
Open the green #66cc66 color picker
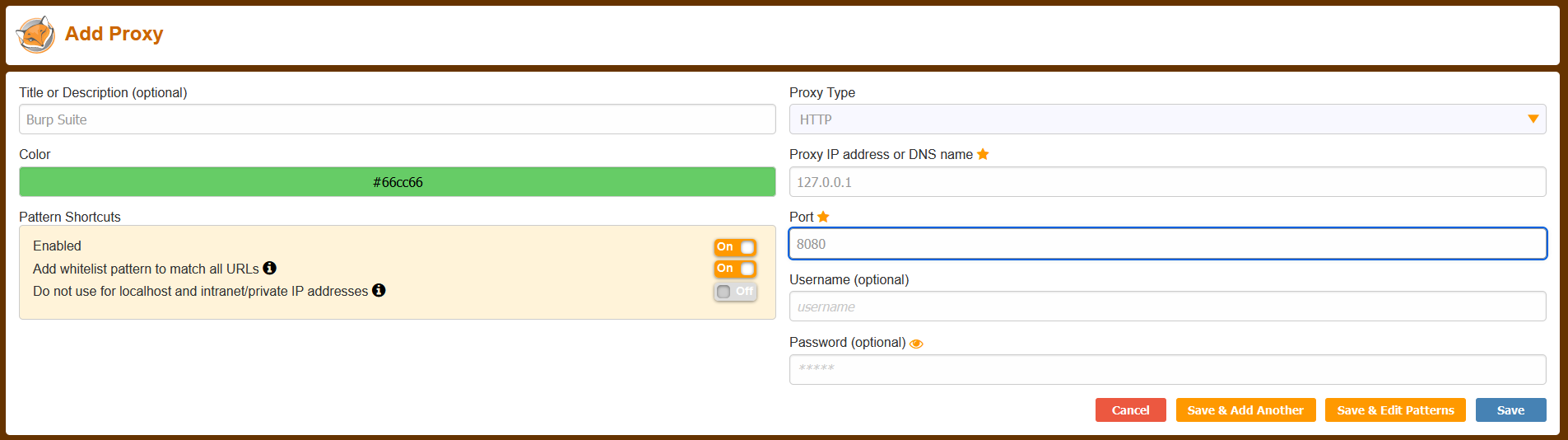point(397,182)
